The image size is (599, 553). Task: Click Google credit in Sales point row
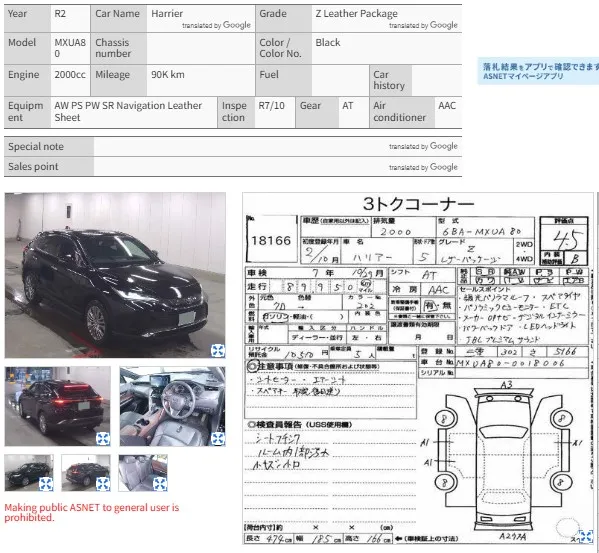point(423,167)
